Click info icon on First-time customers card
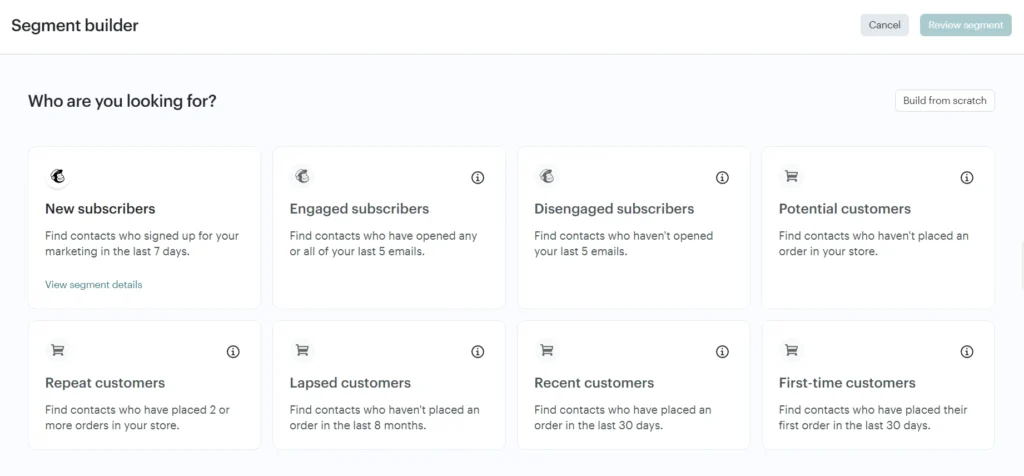The width and height of the screenshot is (1024, 476). pos(966,352)
